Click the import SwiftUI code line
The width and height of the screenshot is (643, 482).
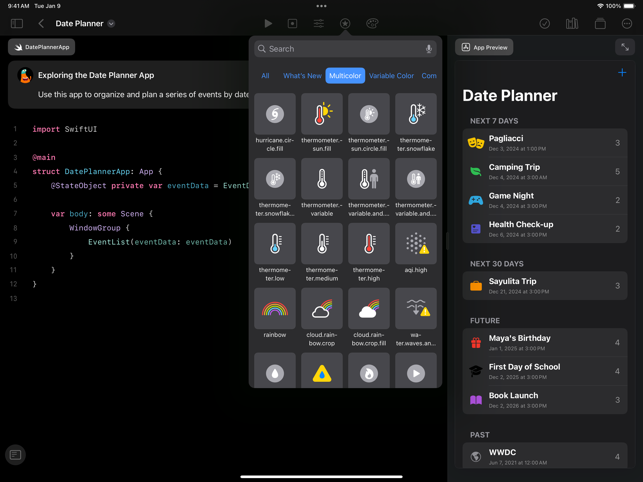click(65, 129)
